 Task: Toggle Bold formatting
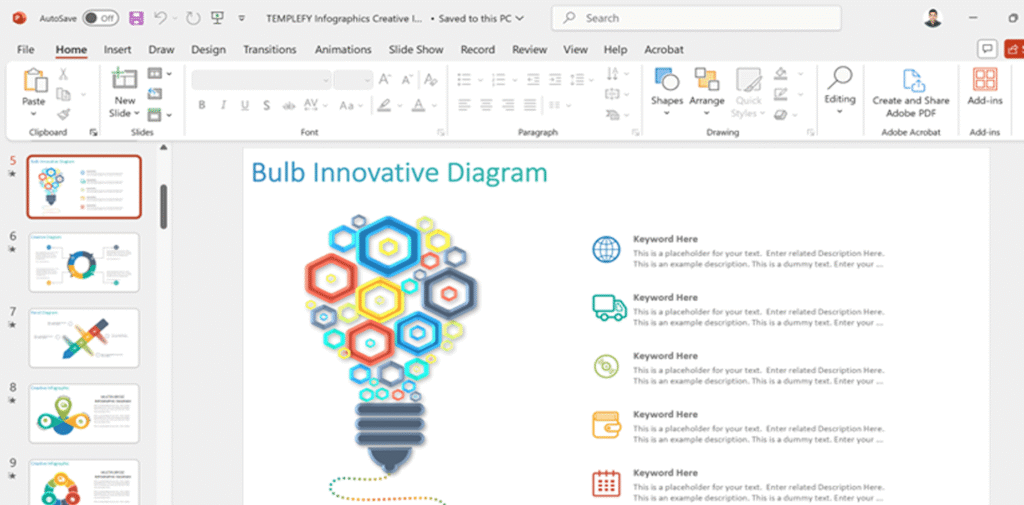tap(201, 105)
